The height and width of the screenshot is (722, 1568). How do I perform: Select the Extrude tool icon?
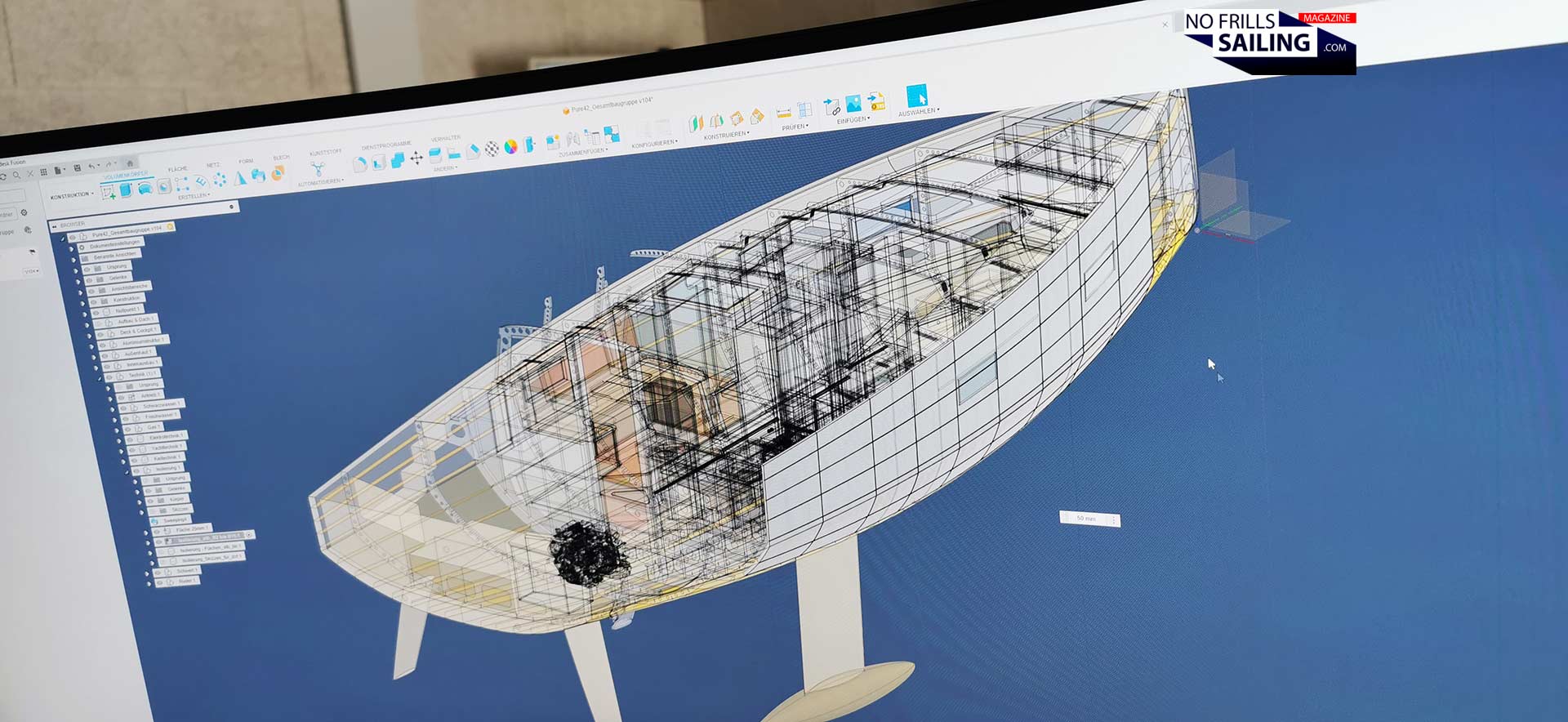point(127,190)
